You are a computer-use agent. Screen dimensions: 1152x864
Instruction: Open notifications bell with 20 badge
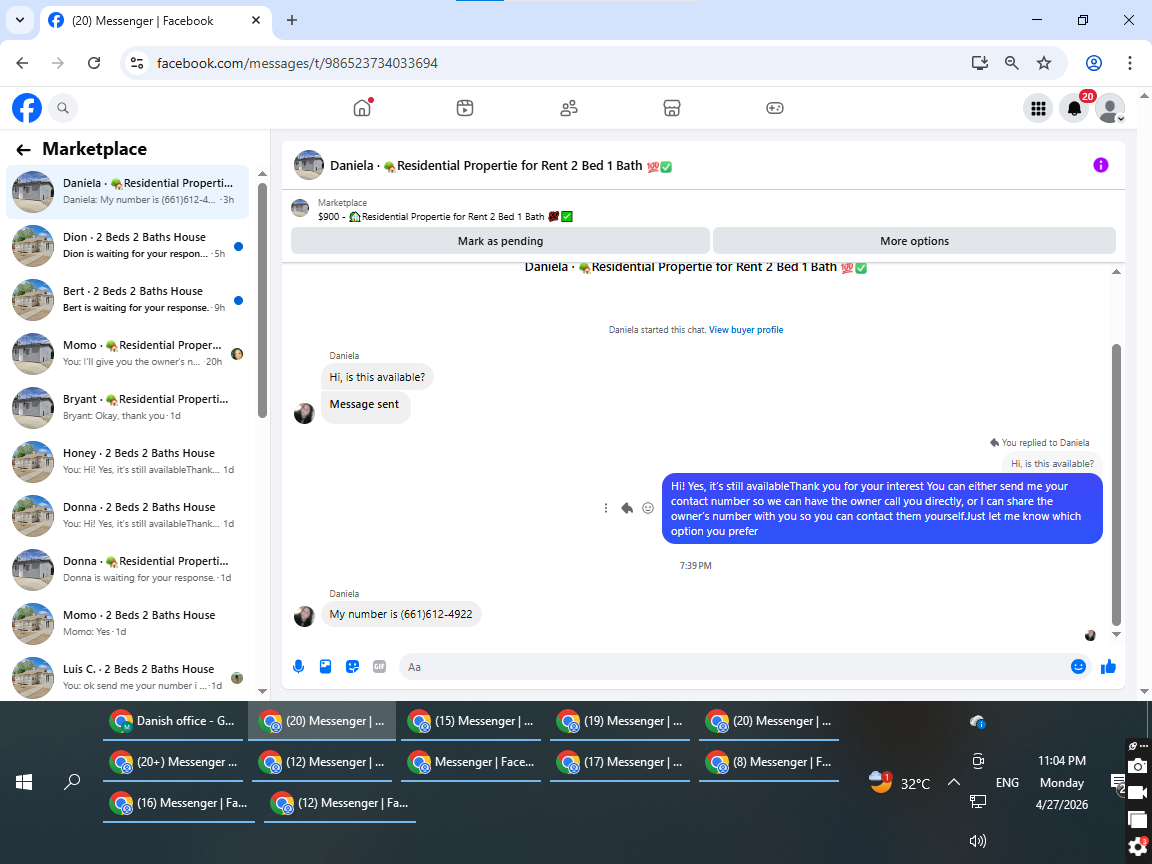coord(1074,109)
